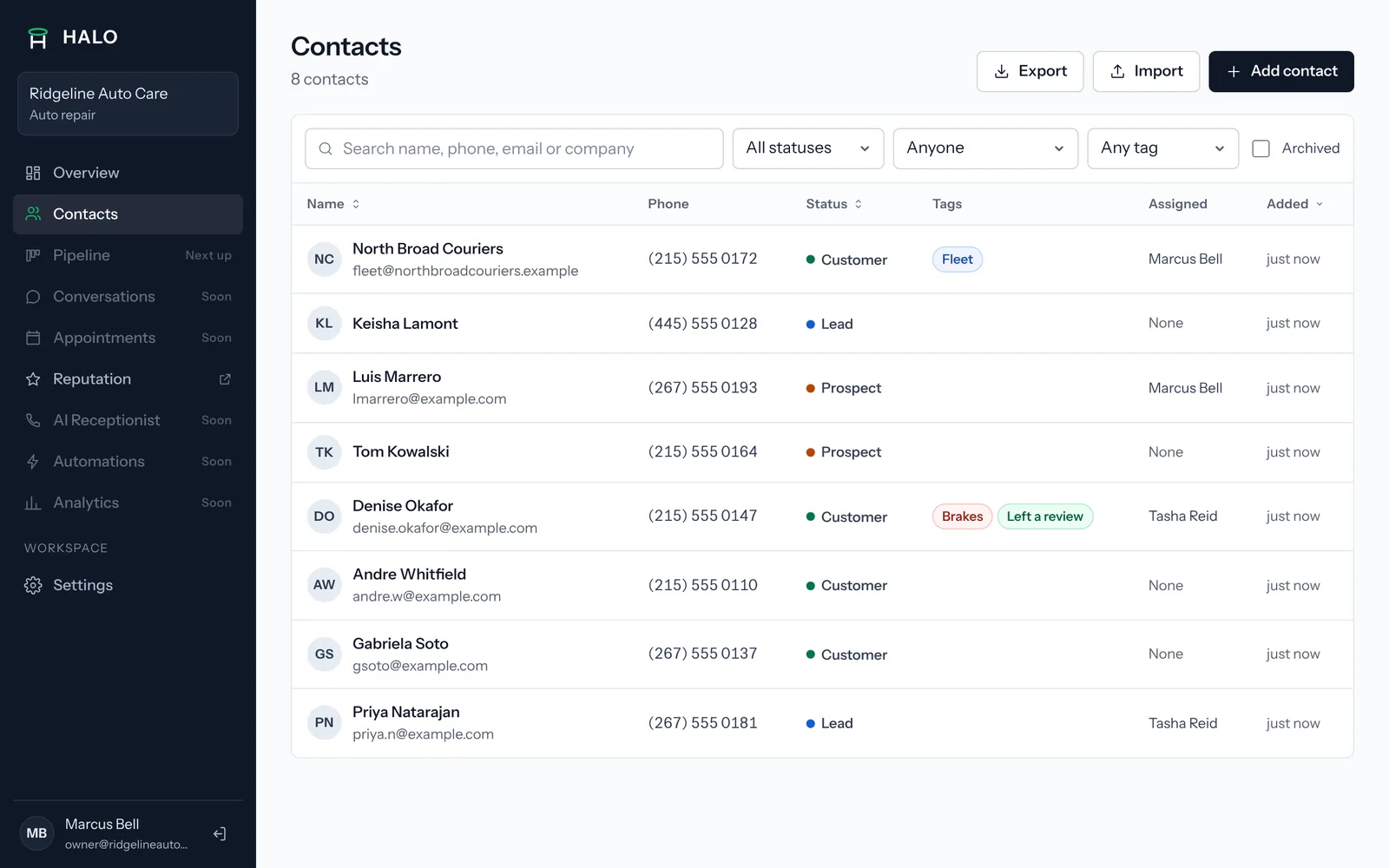Open the All statuses dropdown
Image resolution: width=1389 pixels, height=868 pixels.
(808, 148)
